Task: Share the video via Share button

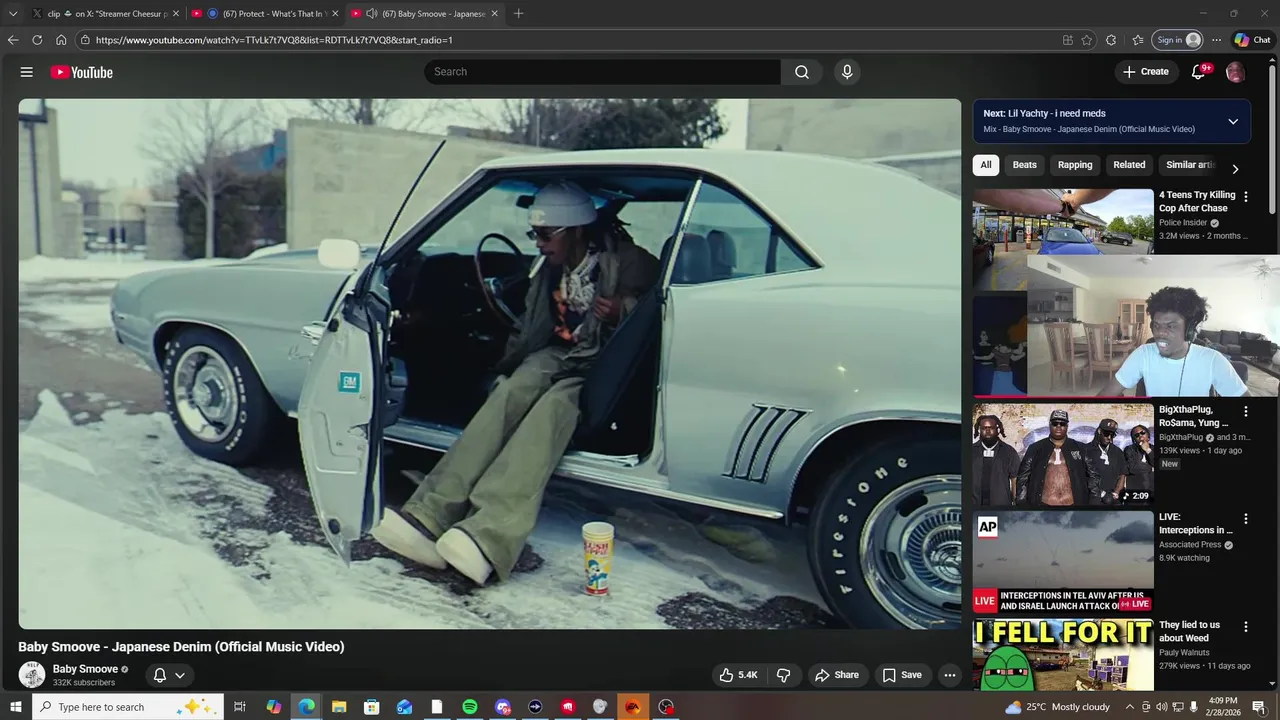Action: pyautogui.click(x=837, y=675)
